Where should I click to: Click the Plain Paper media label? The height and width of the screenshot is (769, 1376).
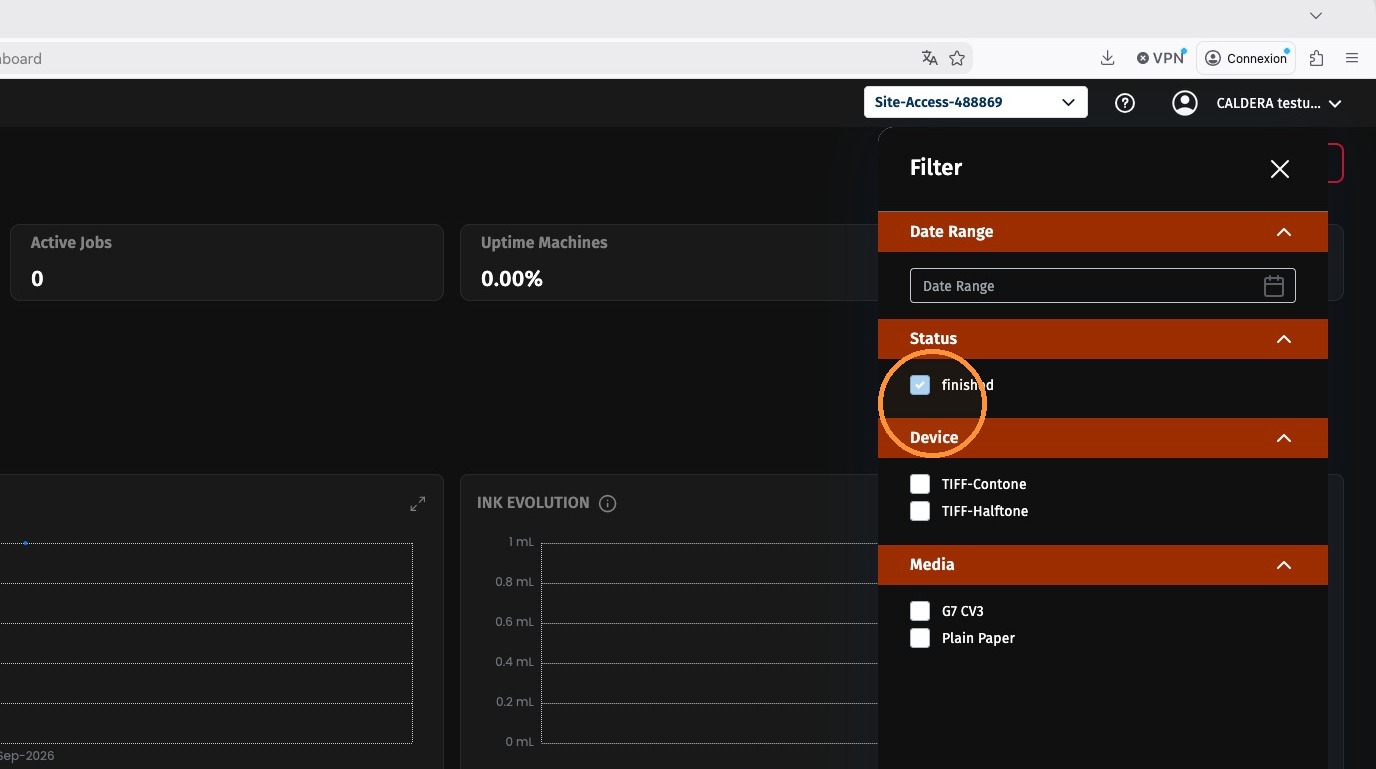978,638
